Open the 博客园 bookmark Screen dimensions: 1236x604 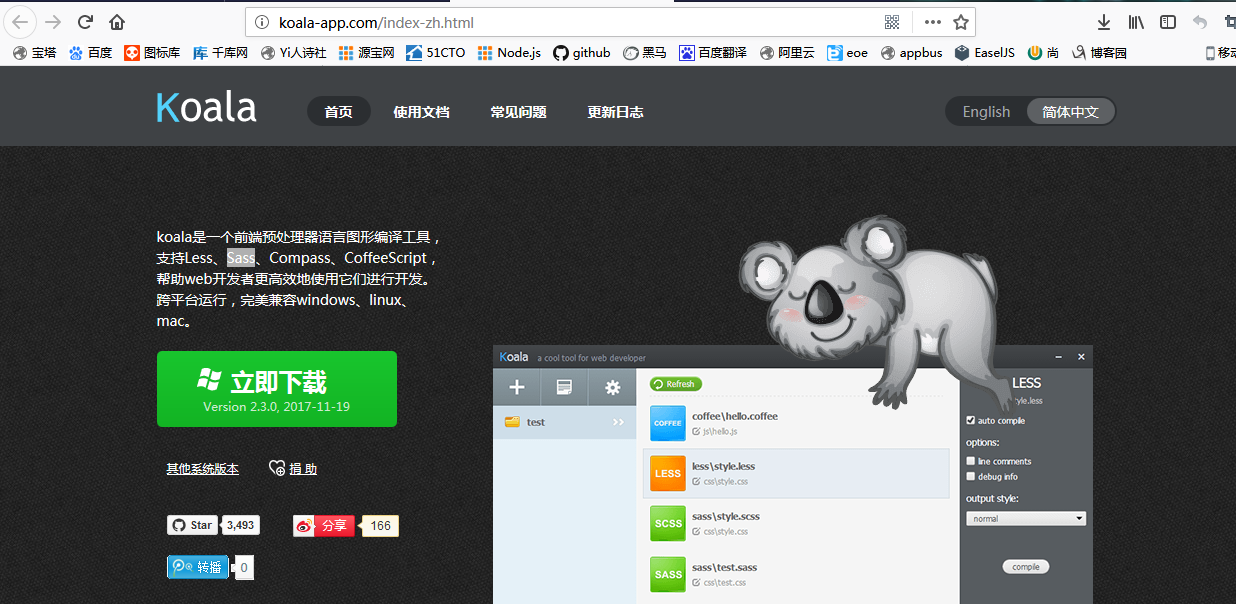point(1099,53)
